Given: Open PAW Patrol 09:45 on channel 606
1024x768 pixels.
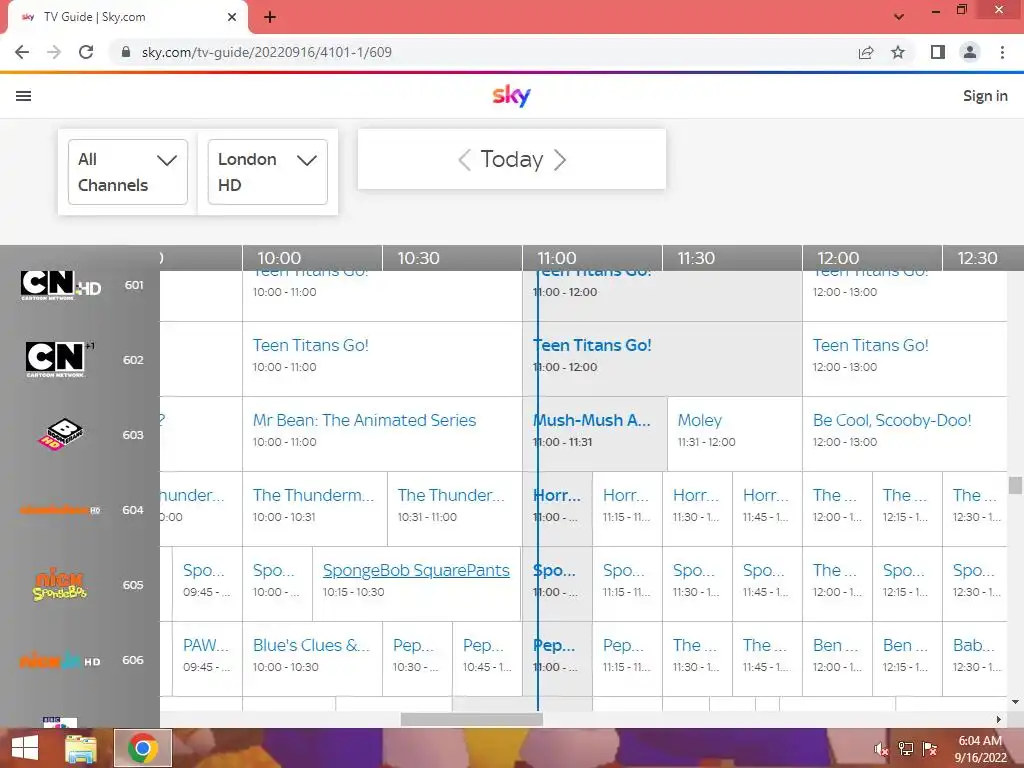Looking at the screenshot, I should coord(207,658).
